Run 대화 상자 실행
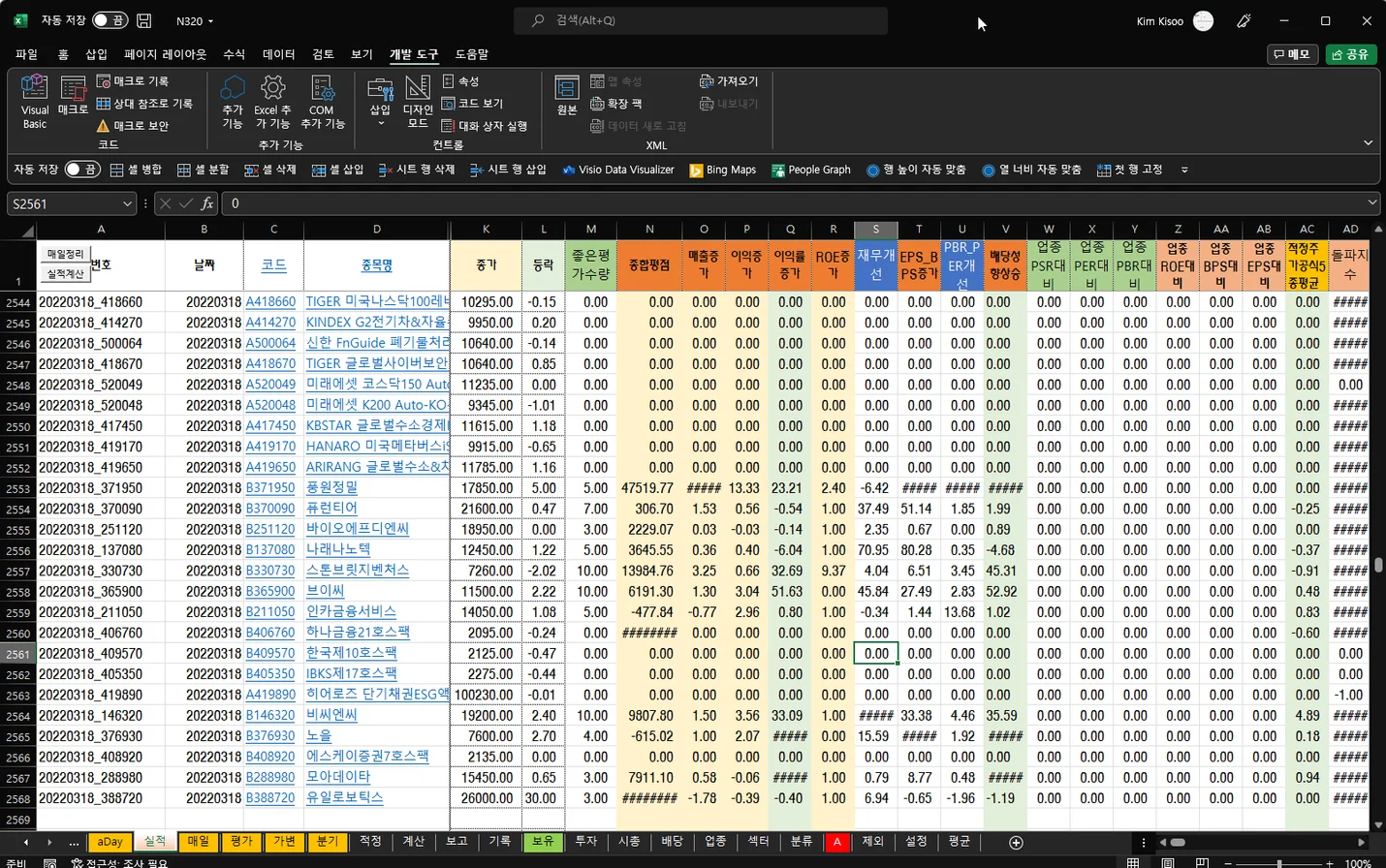The height and width of the screenshot is (868, 1386). (x=485, y=126)
